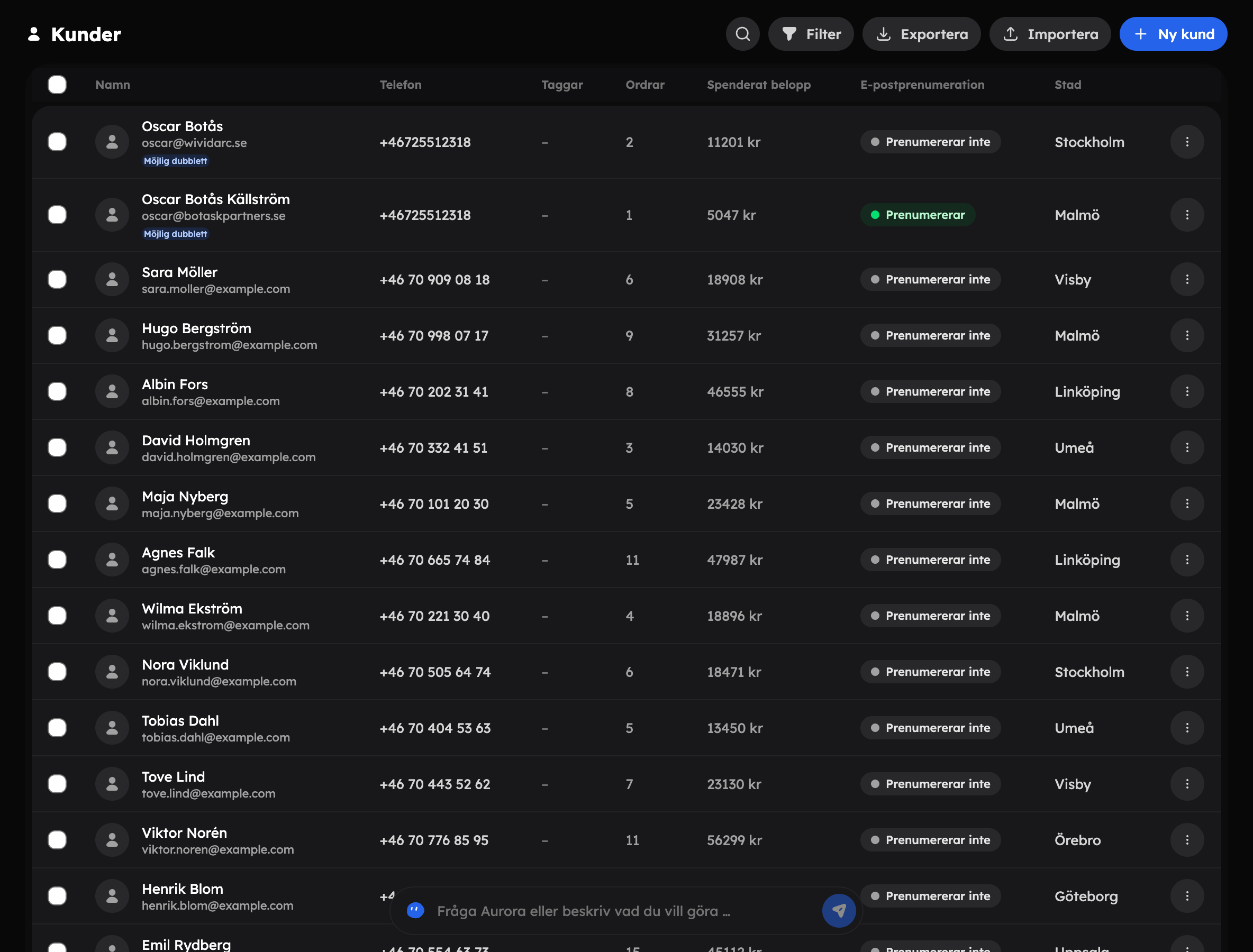
Task: Check Albin Fors row checkbox
Action: point(57,391)
